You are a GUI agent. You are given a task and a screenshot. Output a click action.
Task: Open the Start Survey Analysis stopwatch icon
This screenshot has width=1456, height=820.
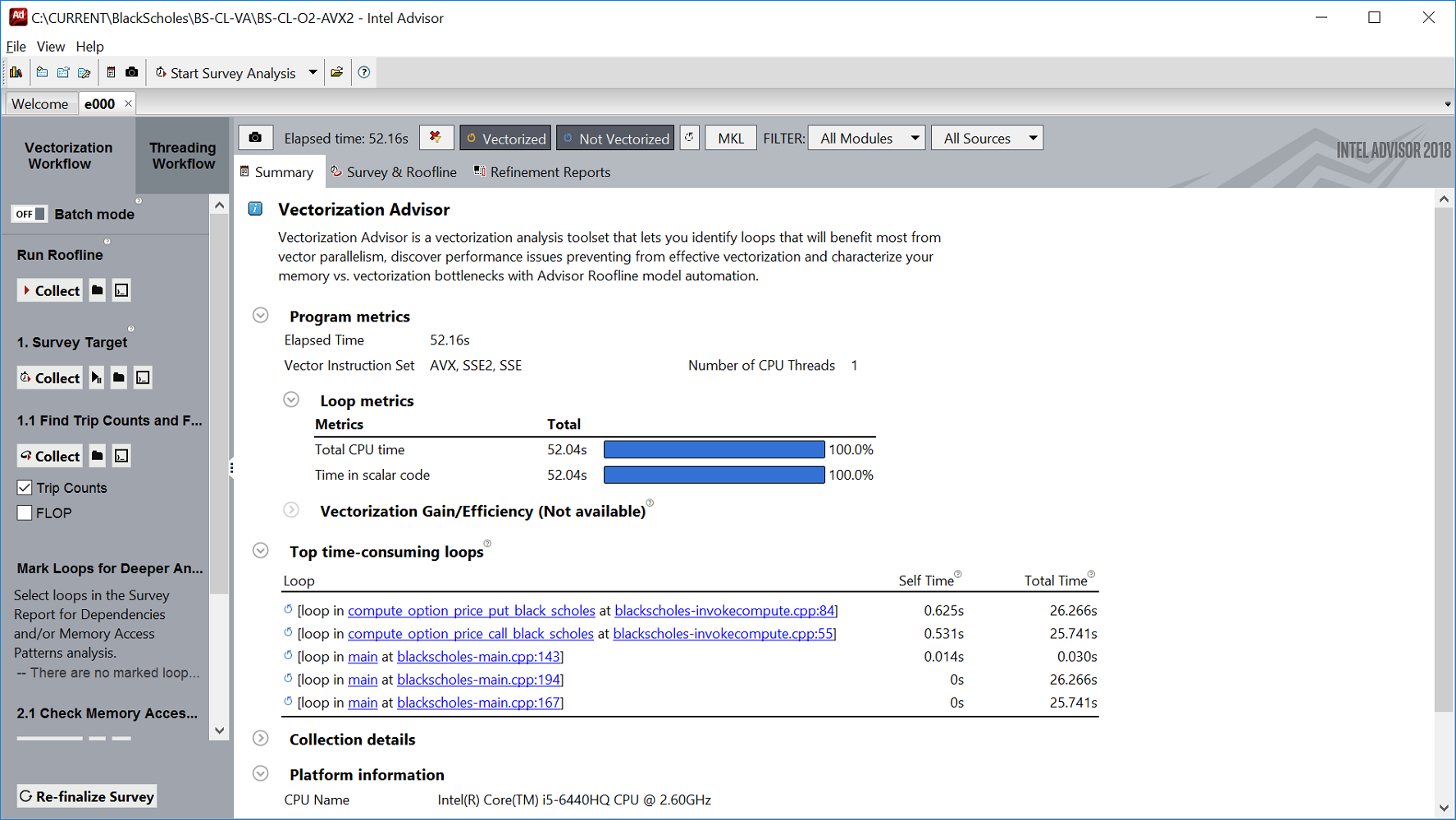161,72
